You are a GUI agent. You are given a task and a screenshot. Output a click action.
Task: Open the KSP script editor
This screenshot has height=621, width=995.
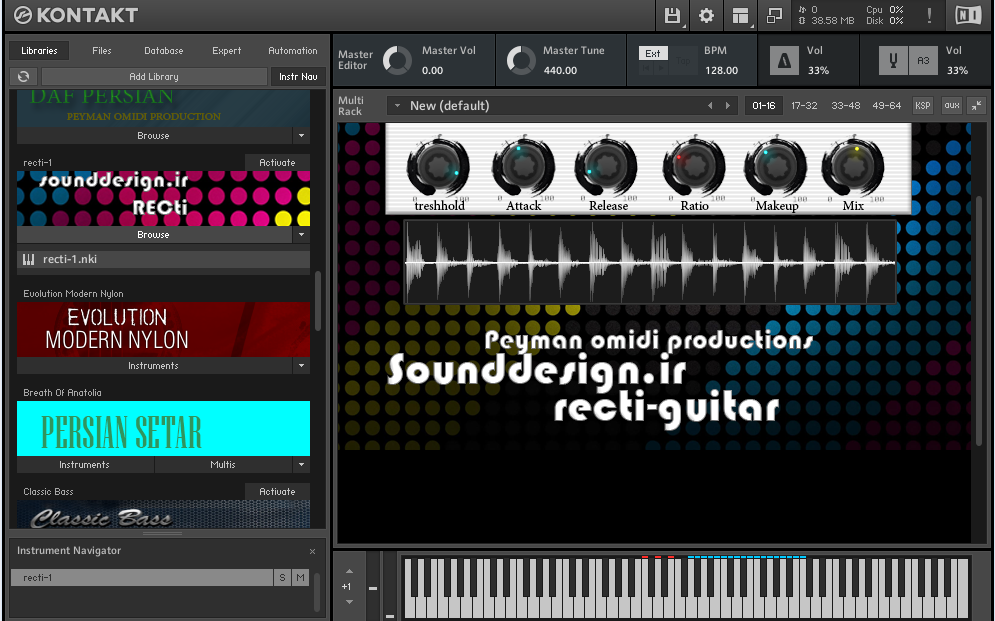pos(923,105)
